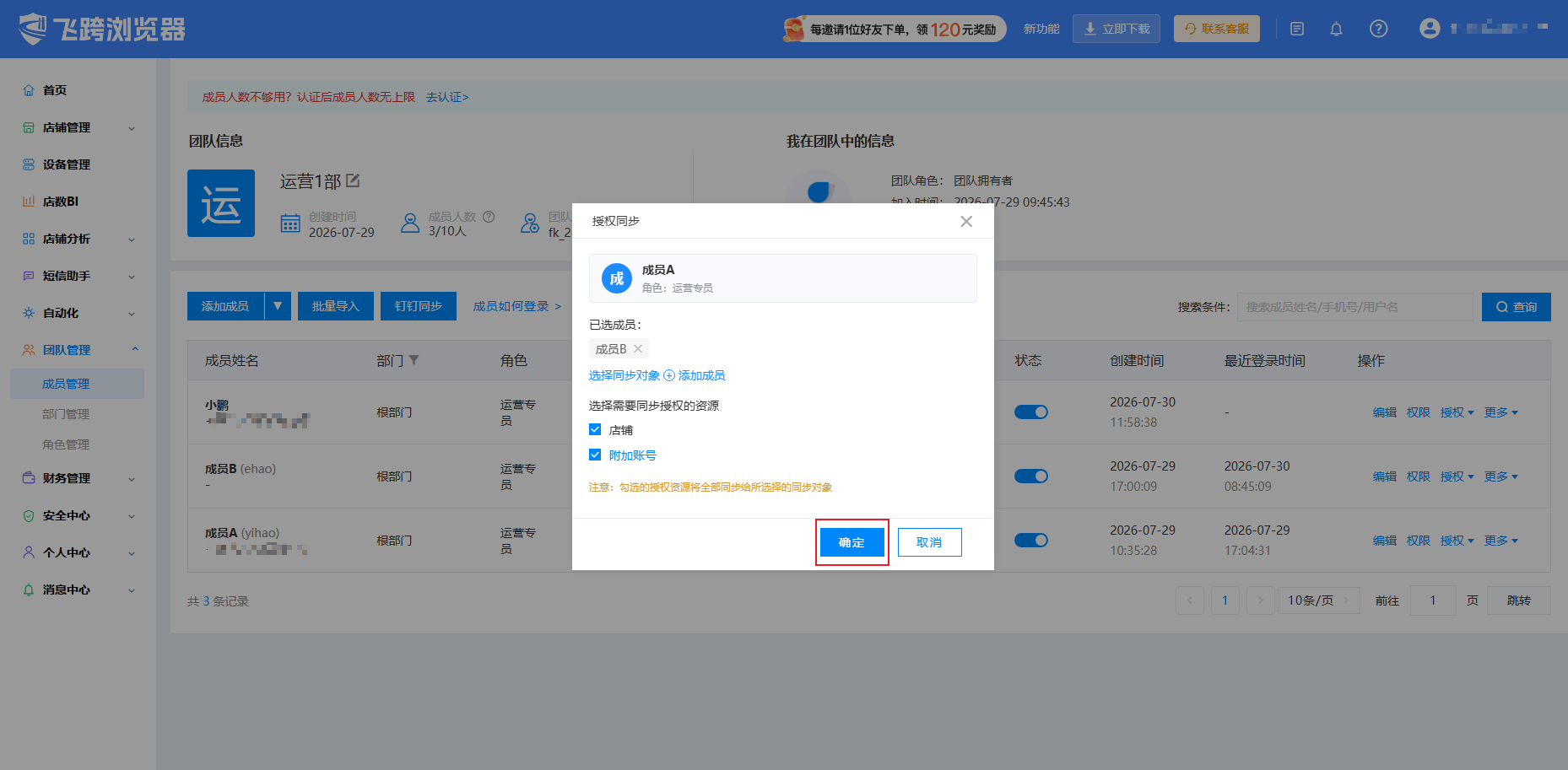Close the 授权同步 dialog

click(x=966, y=221)
